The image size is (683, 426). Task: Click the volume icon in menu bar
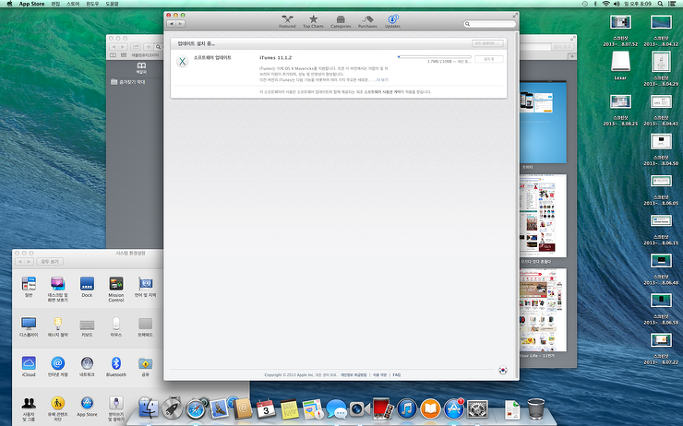coord(616,3)
